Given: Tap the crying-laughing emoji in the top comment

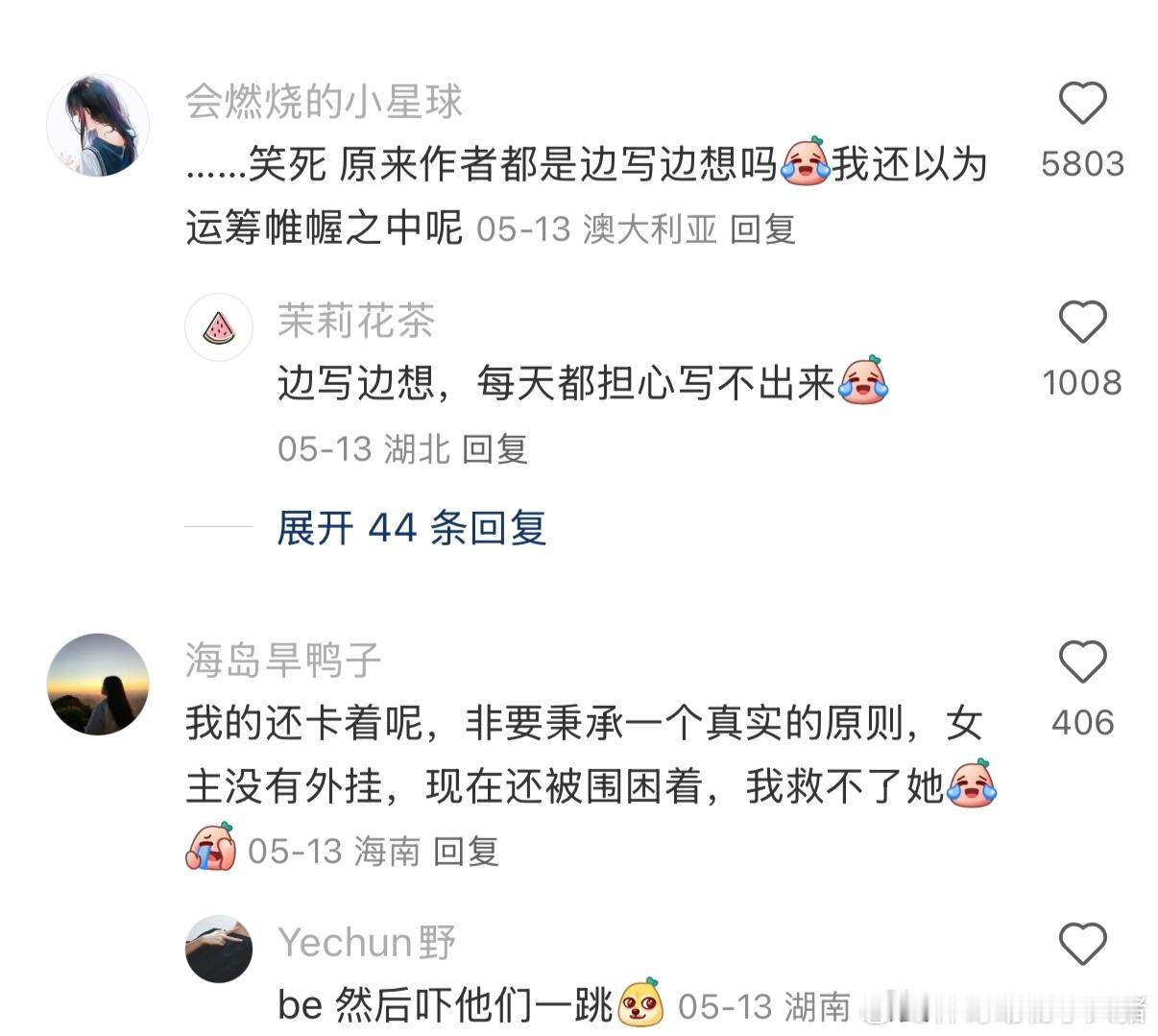Looking at the screenshot, I should pos(805,161).
